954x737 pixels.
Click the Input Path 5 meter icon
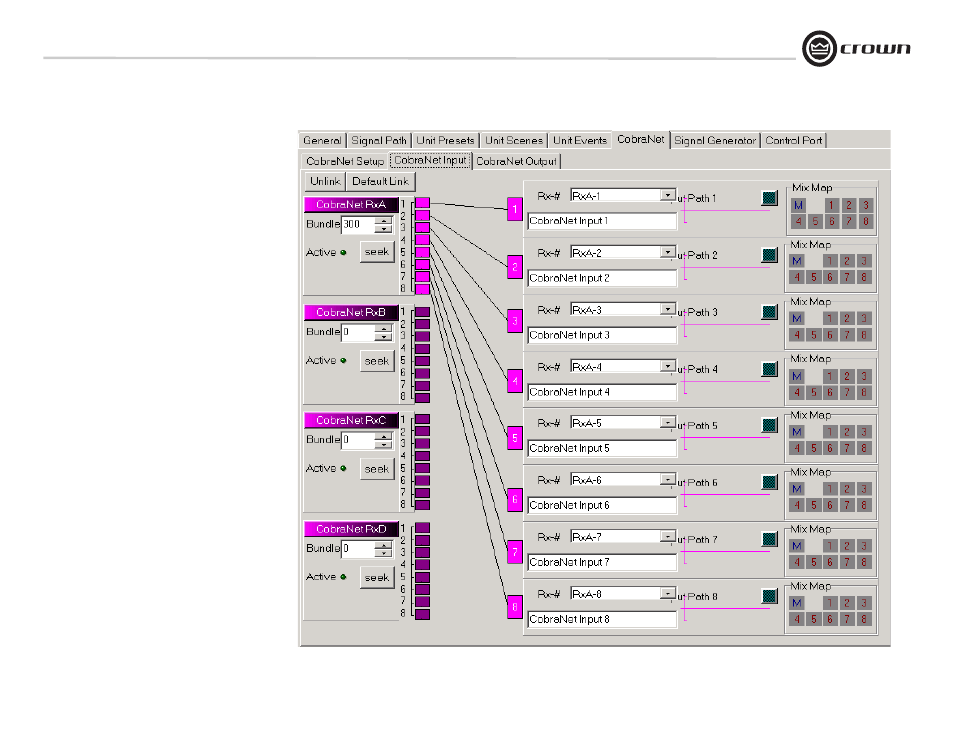coord(770,425)
